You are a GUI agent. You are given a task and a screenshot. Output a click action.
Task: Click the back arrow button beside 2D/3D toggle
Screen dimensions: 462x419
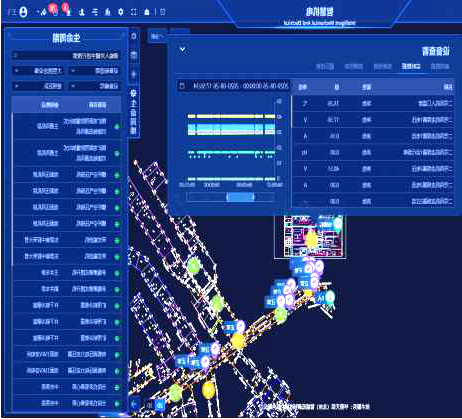[135, 404]
